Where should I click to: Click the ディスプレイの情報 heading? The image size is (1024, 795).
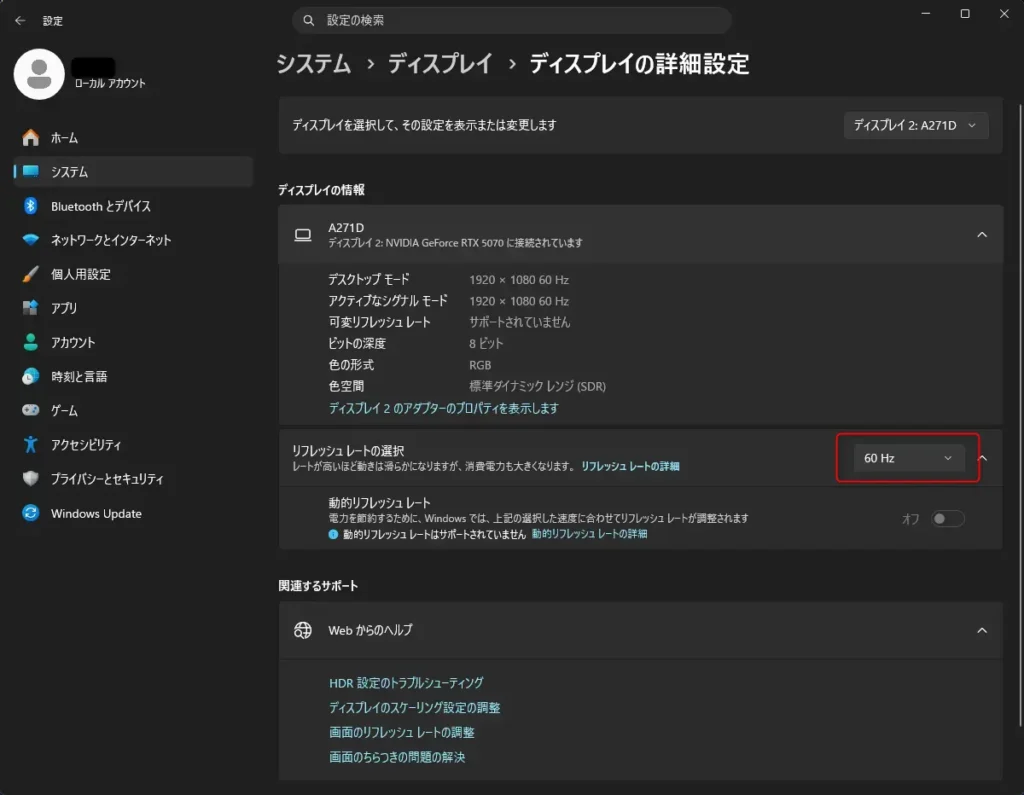(321, 190)
